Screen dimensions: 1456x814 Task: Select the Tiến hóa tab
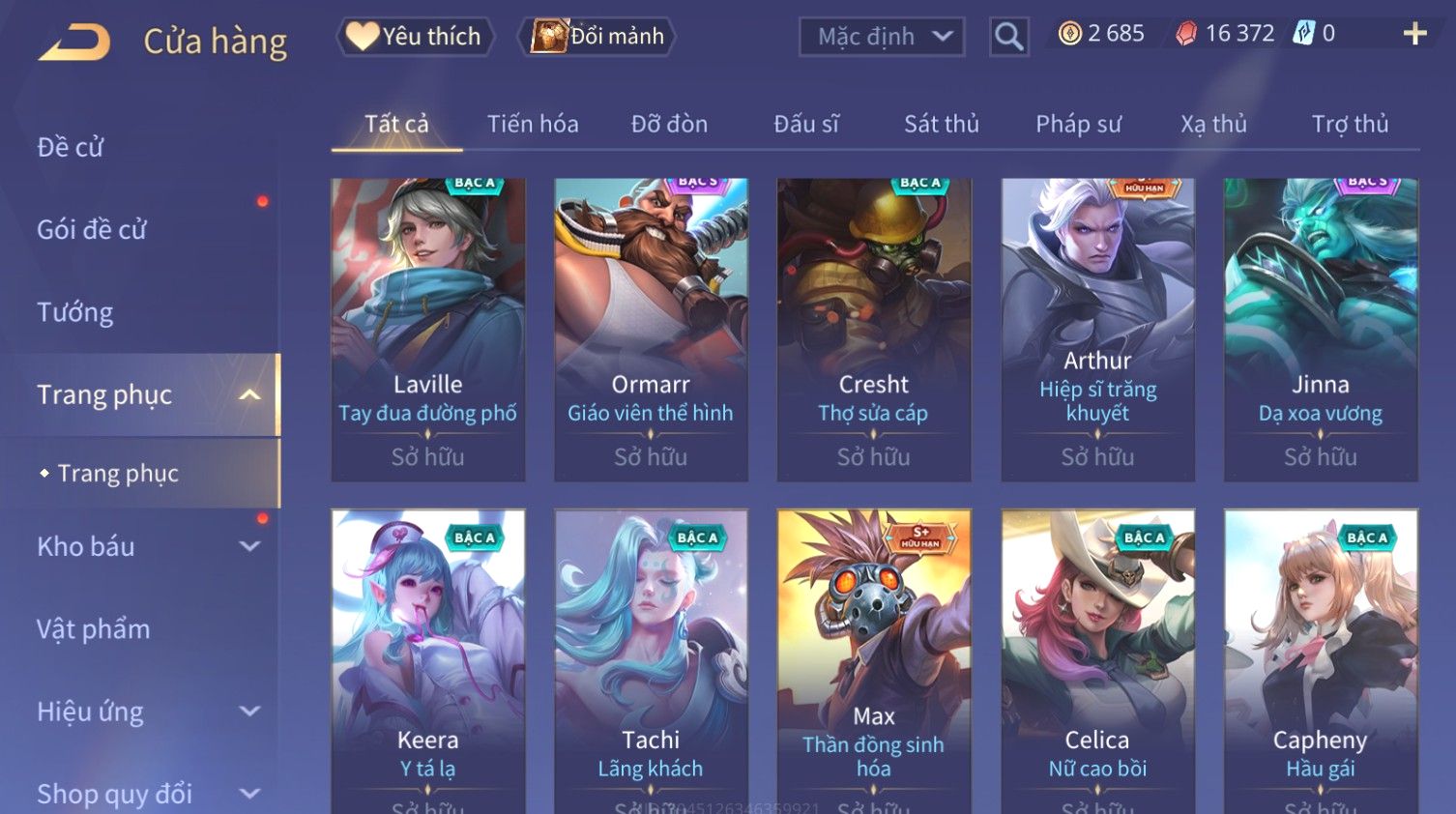533,124
